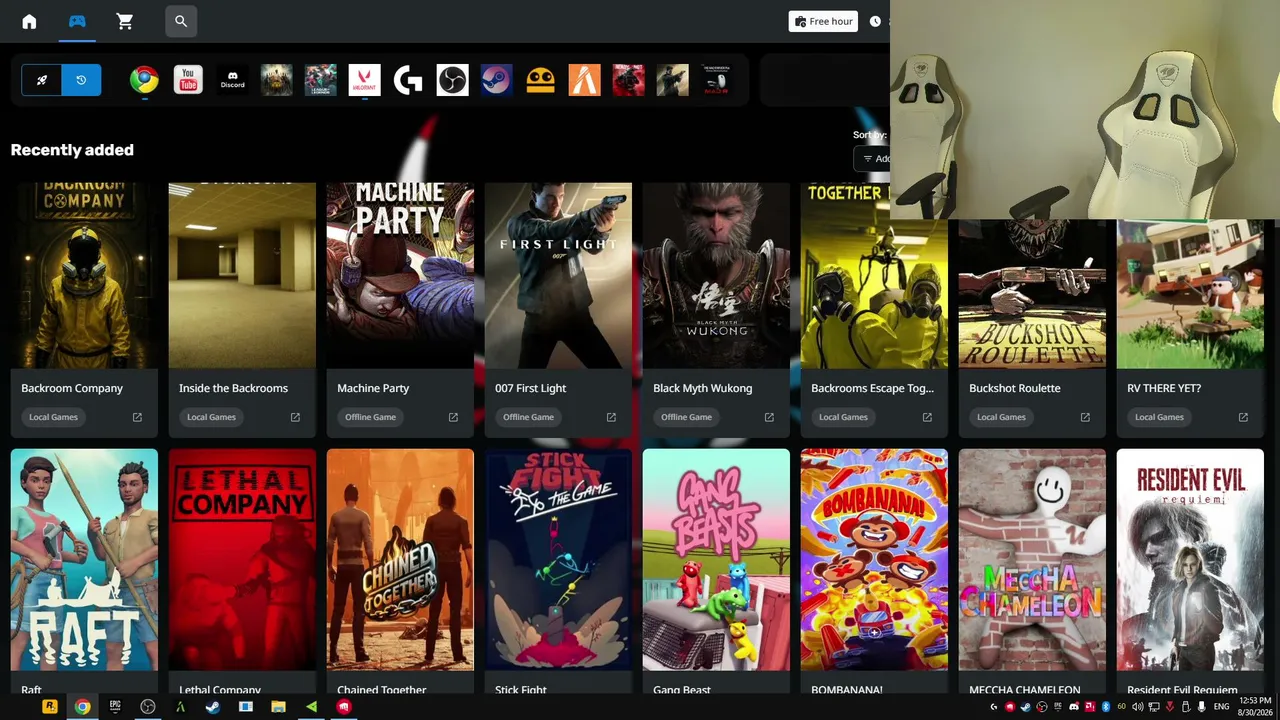
Task: Switch to OBS Studio in taskbar
Action: click(148, 707)
